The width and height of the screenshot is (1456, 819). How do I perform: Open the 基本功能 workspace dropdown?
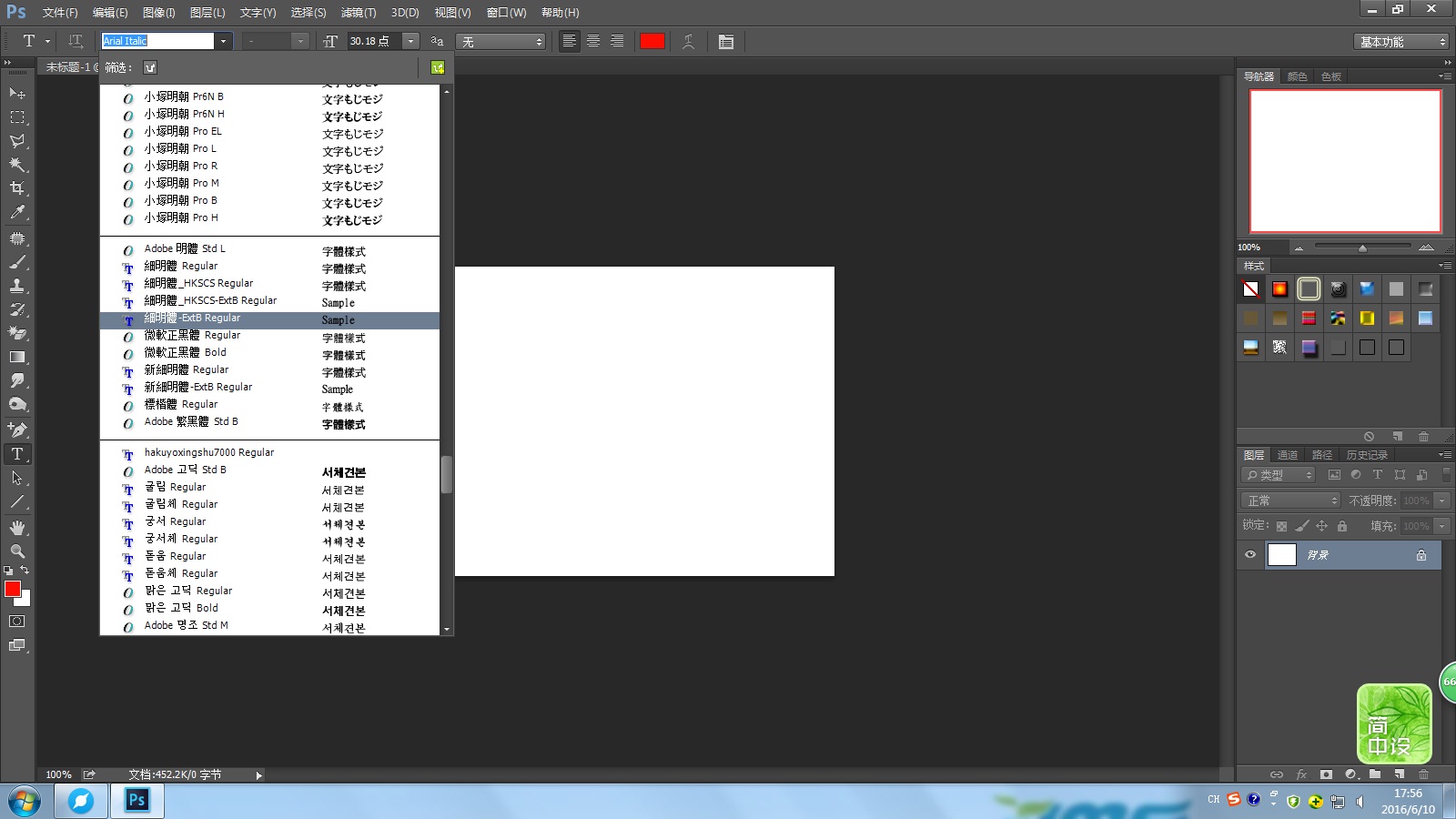click(1400, 42)
